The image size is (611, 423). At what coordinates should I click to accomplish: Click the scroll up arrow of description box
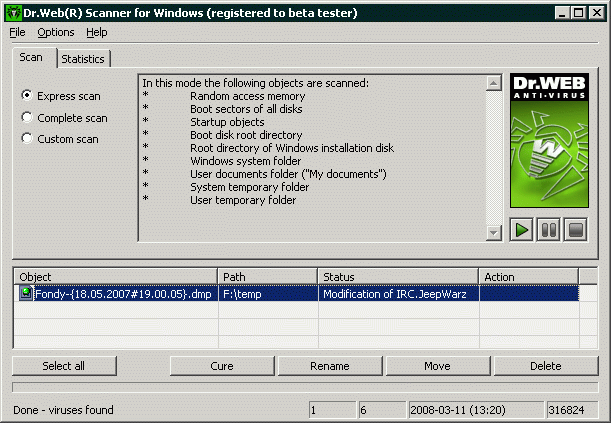[494, 83]
